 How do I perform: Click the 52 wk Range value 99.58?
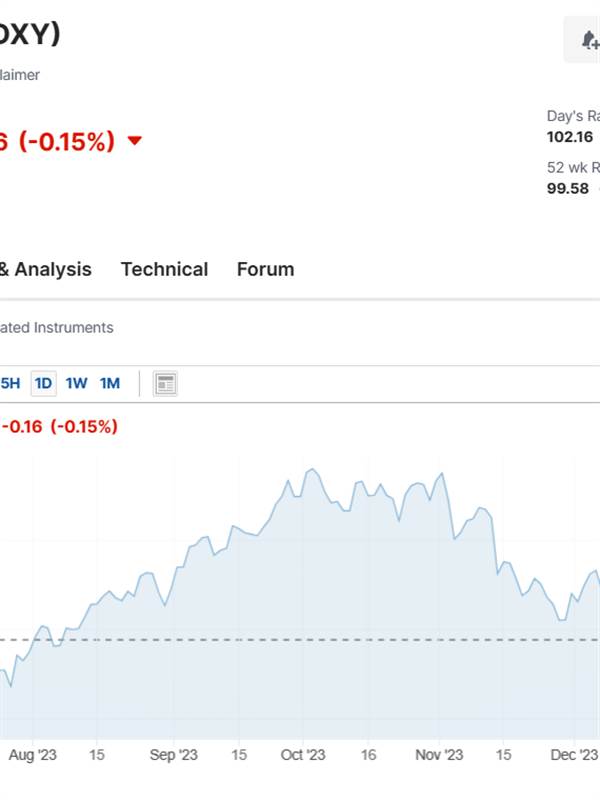[x=568, y=189]
